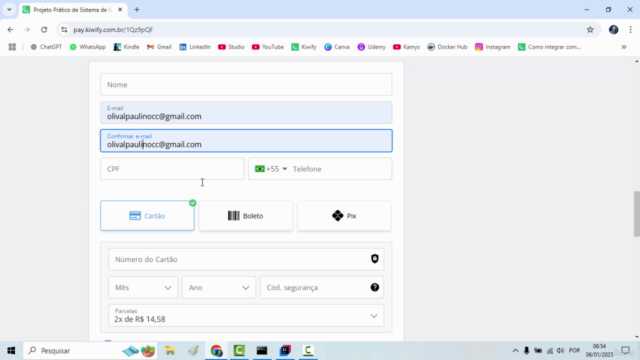Click the POR language indicator
Screen dimensions: 640x360
(x=574, y=351)
